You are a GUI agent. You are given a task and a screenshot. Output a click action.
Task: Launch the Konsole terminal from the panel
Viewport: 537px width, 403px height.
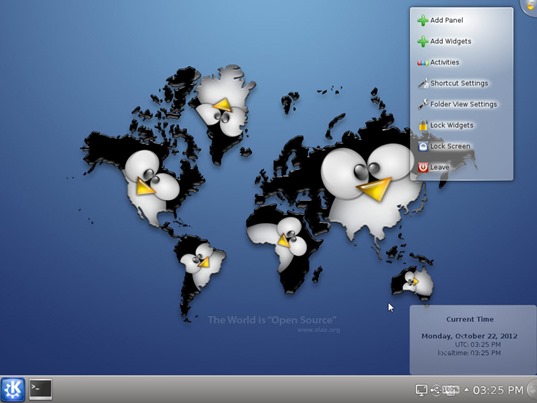40,389
